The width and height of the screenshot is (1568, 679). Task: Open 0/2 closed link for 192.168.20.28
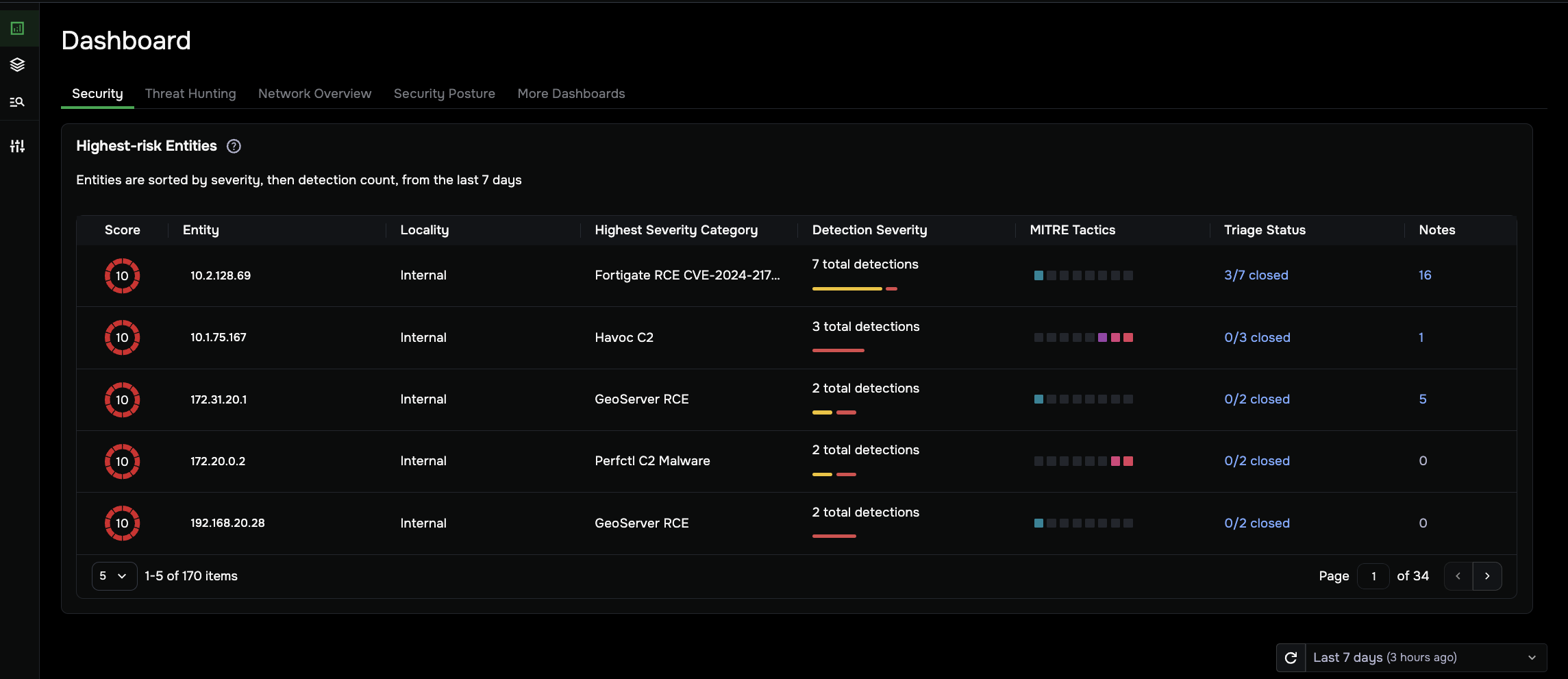coord(1257,523)
